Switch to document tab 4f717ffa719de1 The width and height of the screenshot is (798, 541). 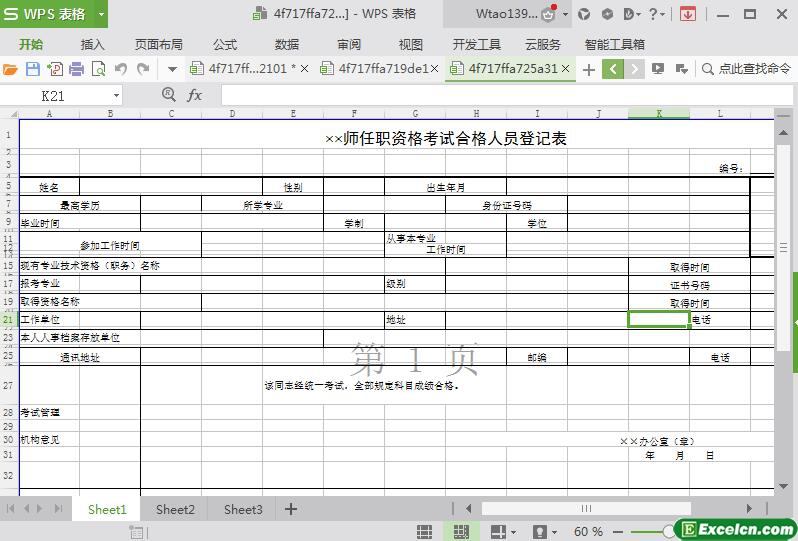[379, 69]
